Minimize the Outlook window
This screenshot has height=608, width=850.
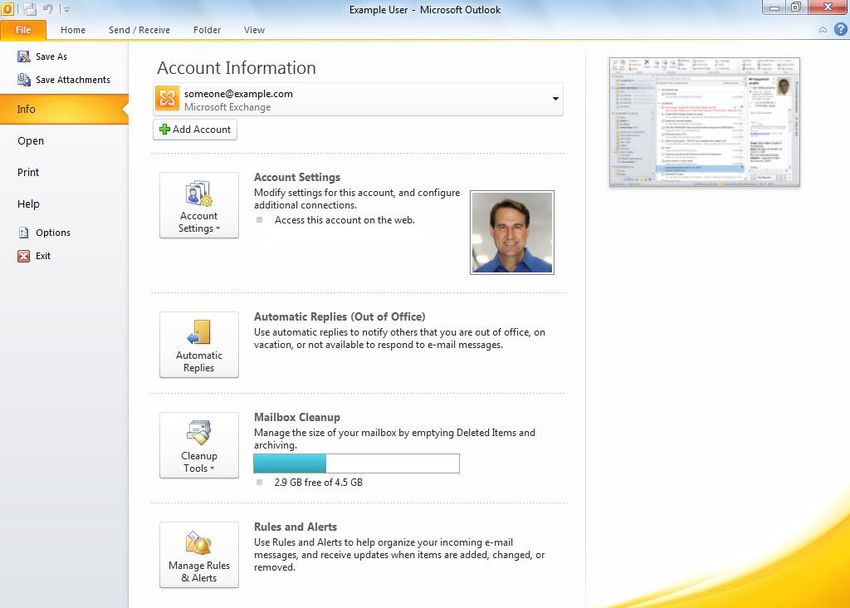(x=774, y=8)
